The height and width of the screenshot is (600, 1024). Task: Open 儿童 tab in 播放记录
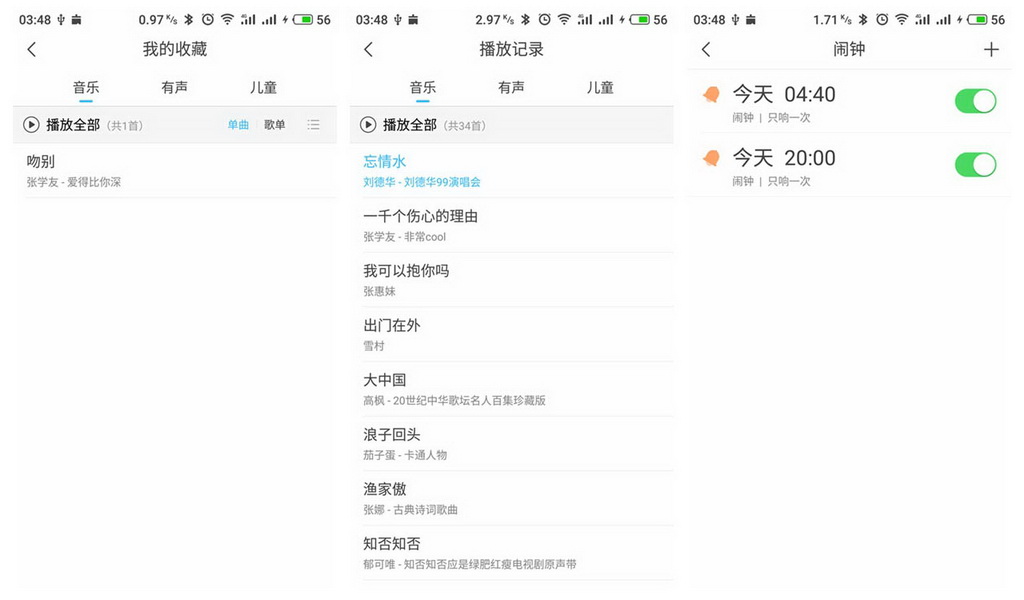pyautogui.click(x=600, y=88)
